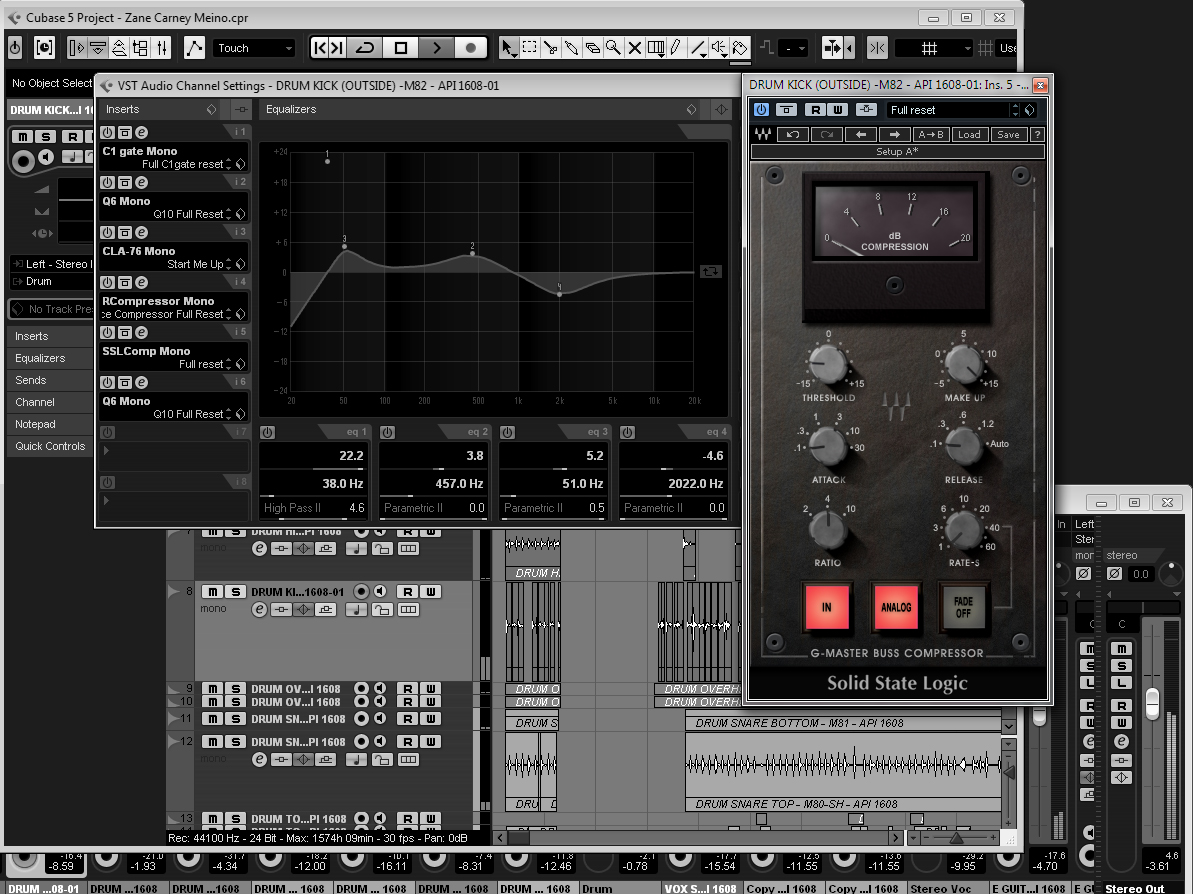Click EQ curve point 2 on the graph

pyautogui.click(x=472, y=253)
